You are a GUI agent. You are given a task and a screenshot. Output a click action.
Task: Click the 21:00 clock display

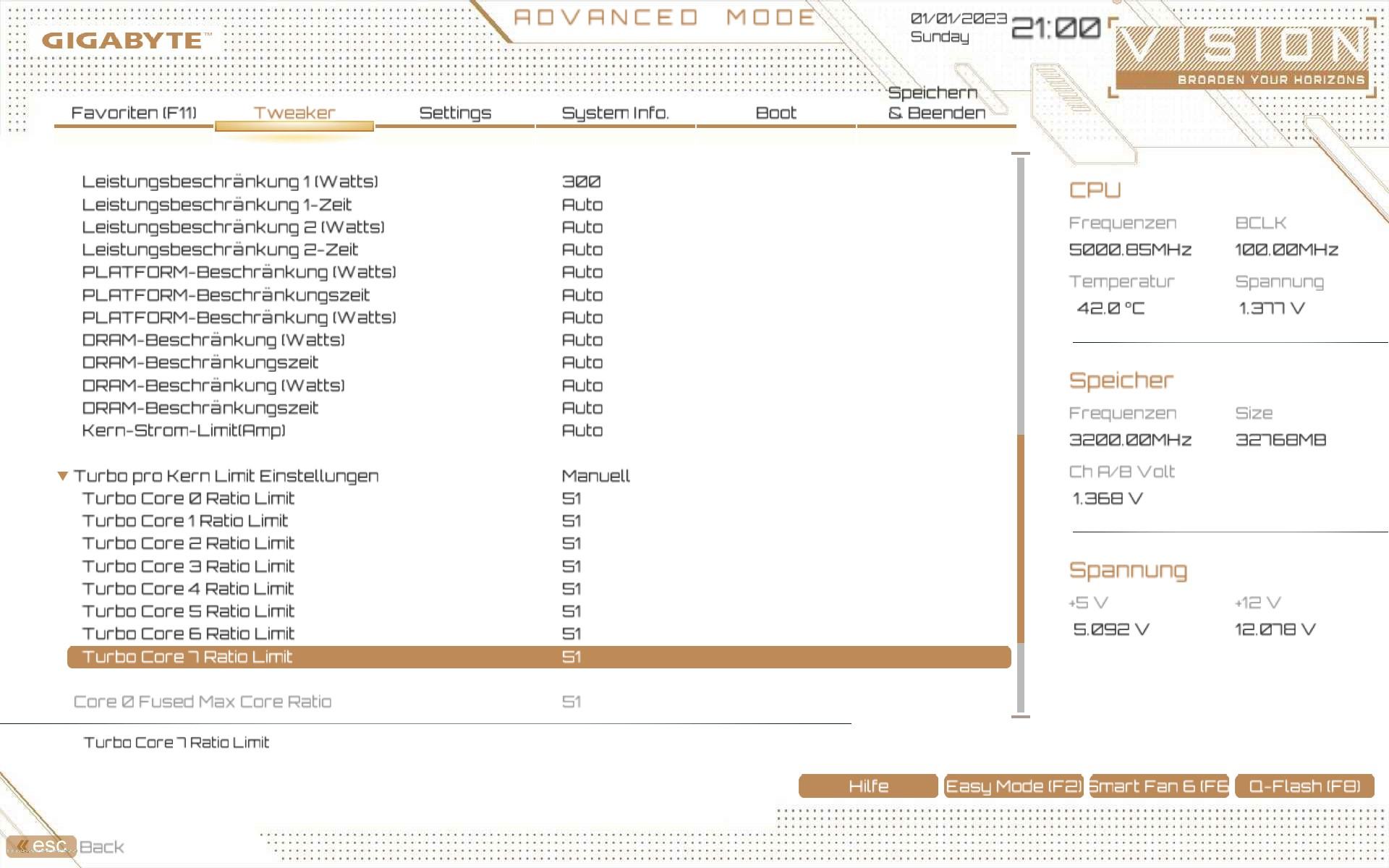coord(1055,28)
